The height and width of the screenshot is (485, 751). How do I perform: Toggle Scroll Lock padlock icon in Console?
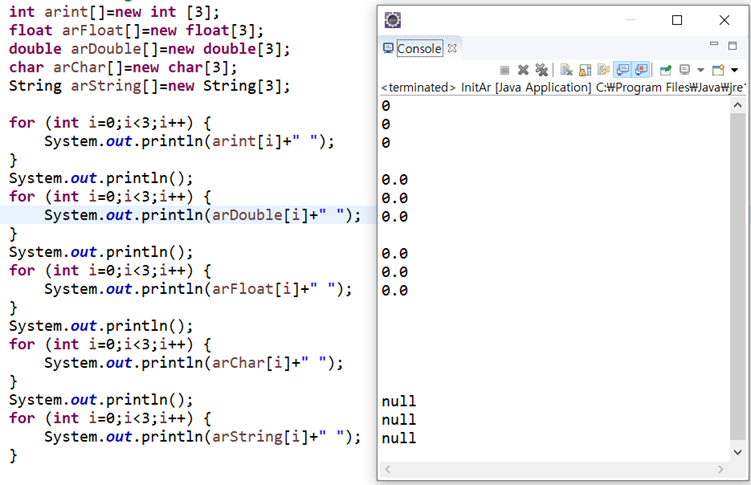585,70
